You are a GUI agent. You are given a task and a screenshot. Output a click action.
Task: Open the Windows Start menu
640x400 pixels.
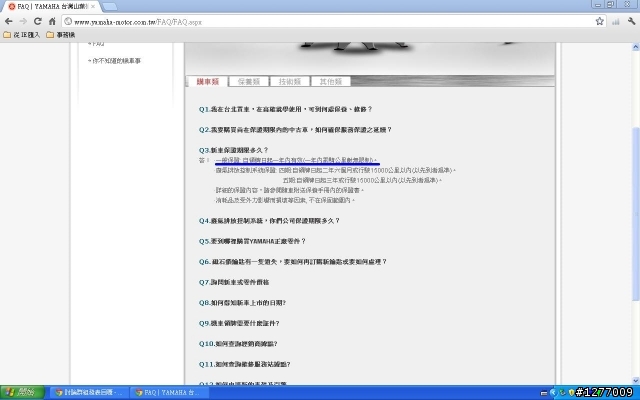pyautogui.click(x=22, y=393)
